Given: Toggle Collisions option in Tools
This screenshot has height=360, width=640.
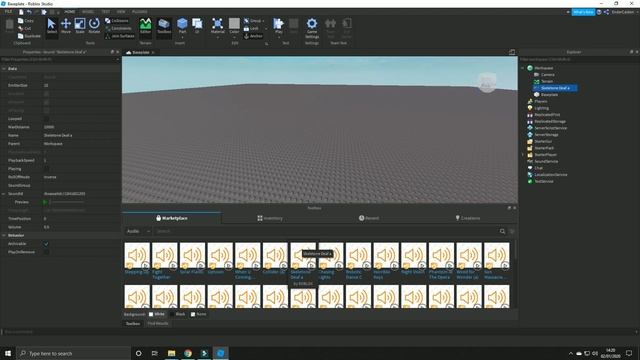Looking at the screenshot, I should [x=117, y=21].
